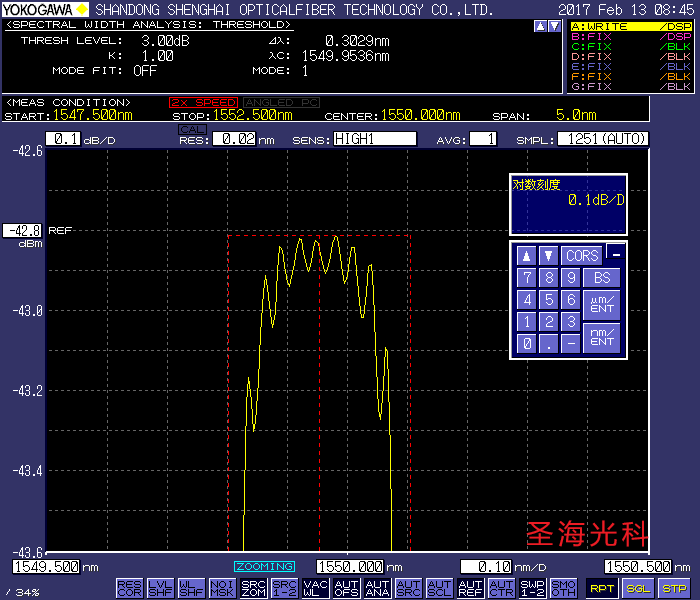700x600 pixels.
Task: Click the CAL indicator above RES
Action: tap(192, 129)
